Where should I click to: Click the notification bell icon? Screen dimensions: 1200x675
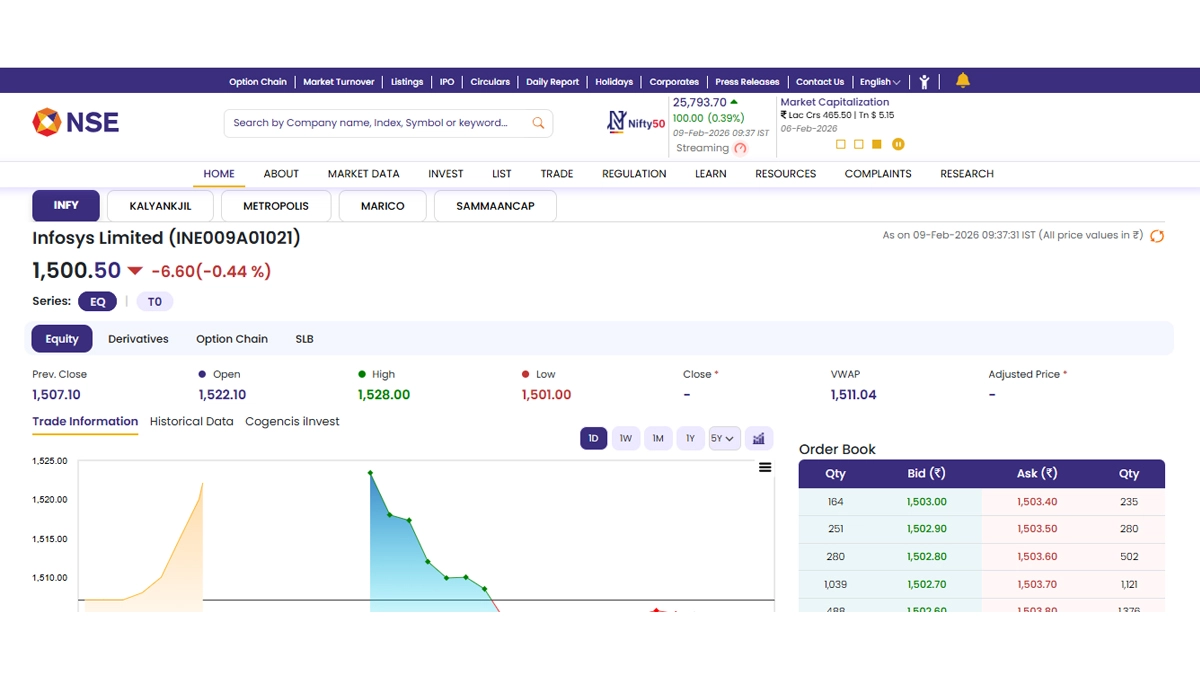[x=963, y=81]
